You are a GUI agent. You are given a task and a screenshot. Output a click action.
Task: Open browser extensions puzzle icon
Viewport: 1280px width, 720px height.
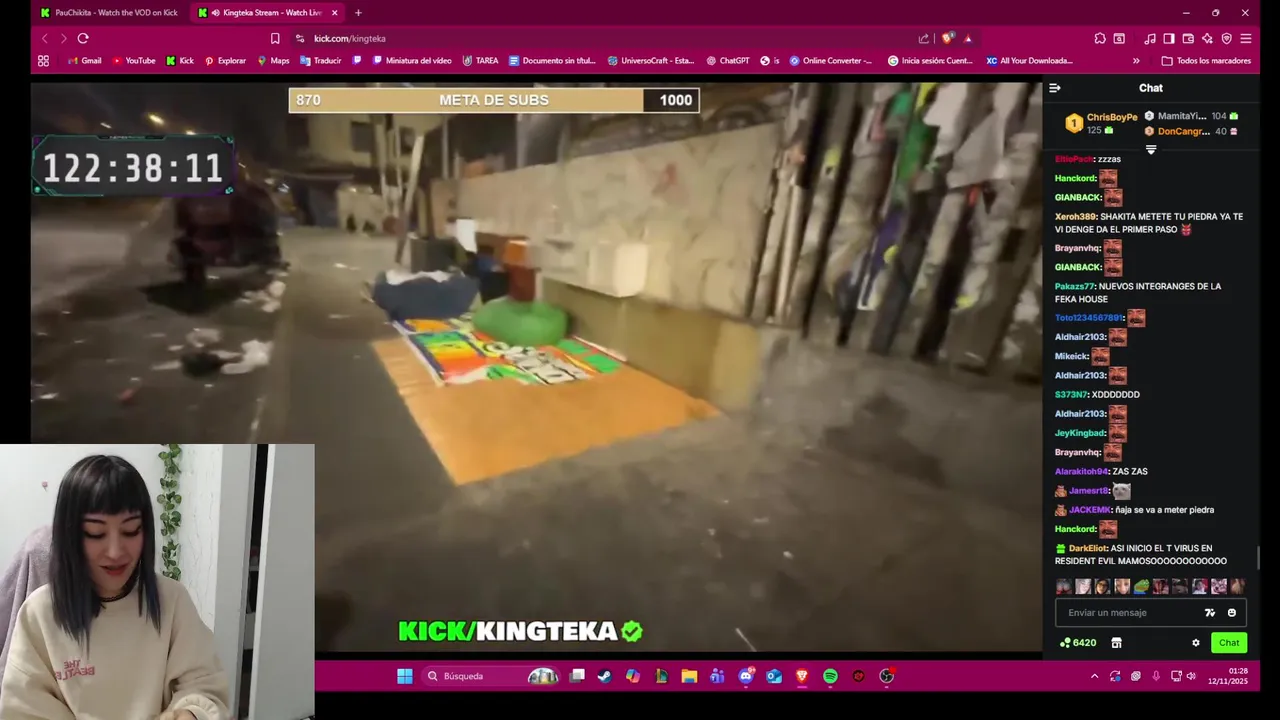[x=1100, y=38]
